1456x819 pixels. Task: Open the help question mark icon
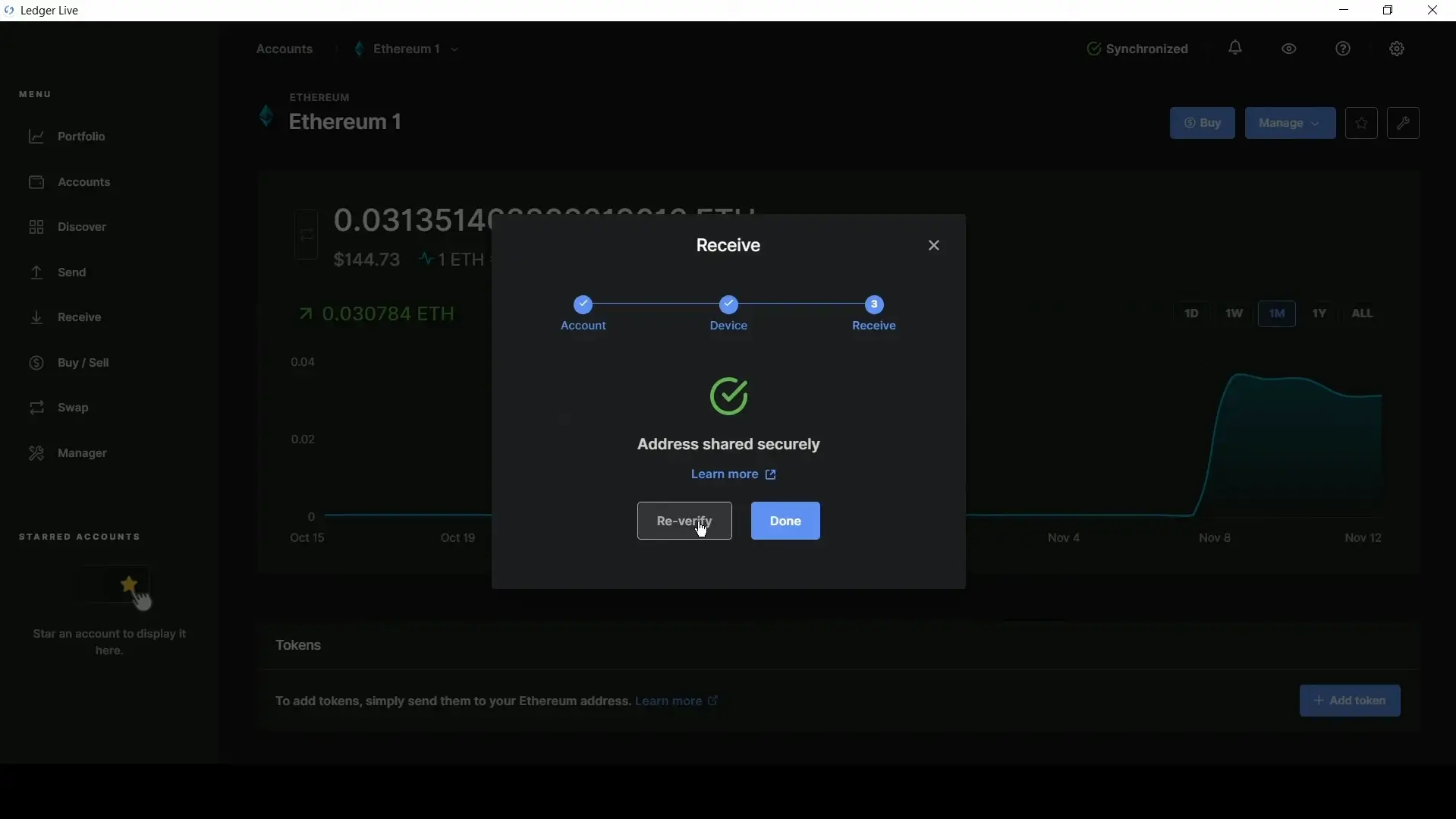click(1343, 49)
